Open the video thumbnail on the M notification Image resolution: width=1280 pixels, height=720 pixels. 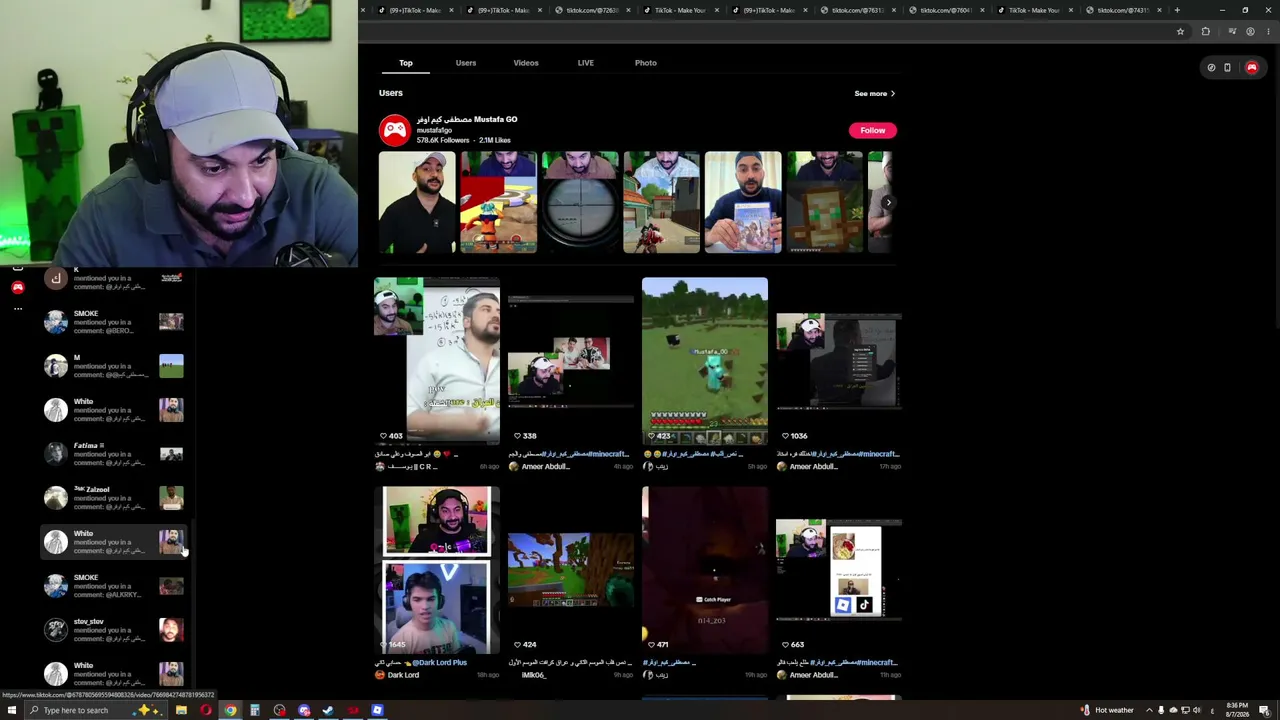171,366
